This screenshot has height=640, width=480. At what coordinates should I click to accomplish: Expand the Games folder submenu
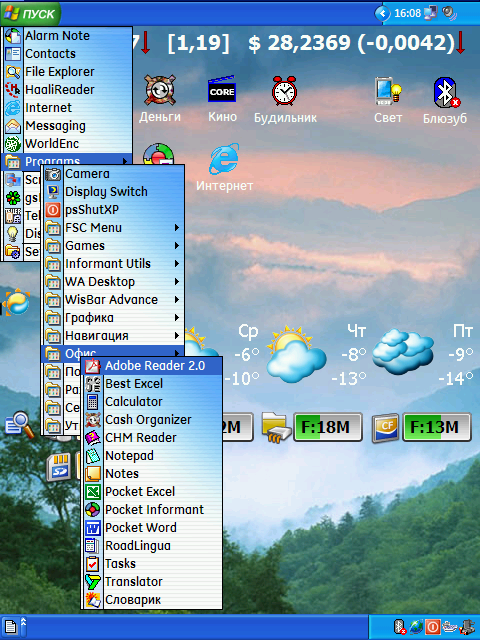click(113, 246)
